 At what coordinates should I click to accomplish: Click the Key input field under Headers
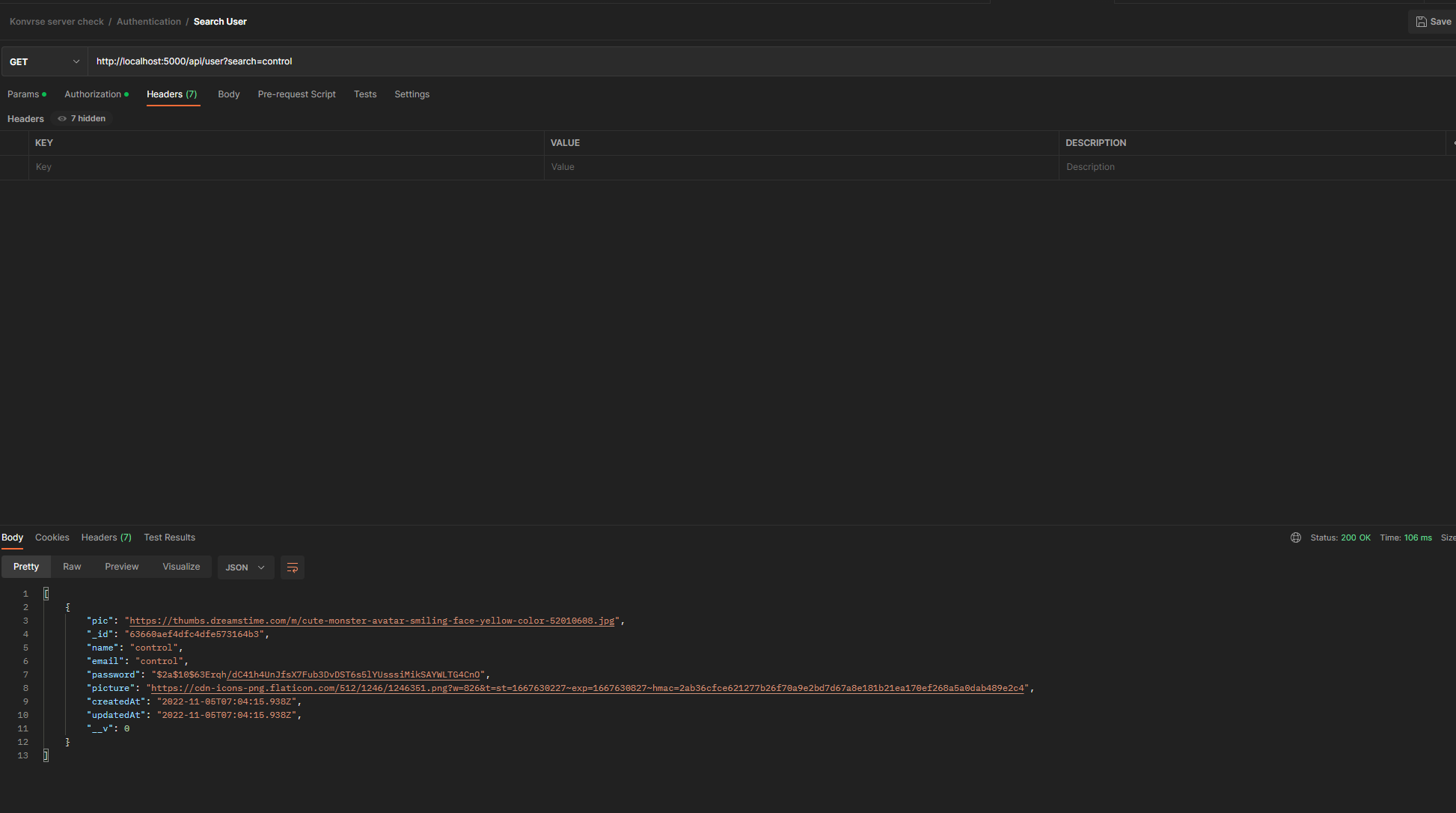pos(224,167)
